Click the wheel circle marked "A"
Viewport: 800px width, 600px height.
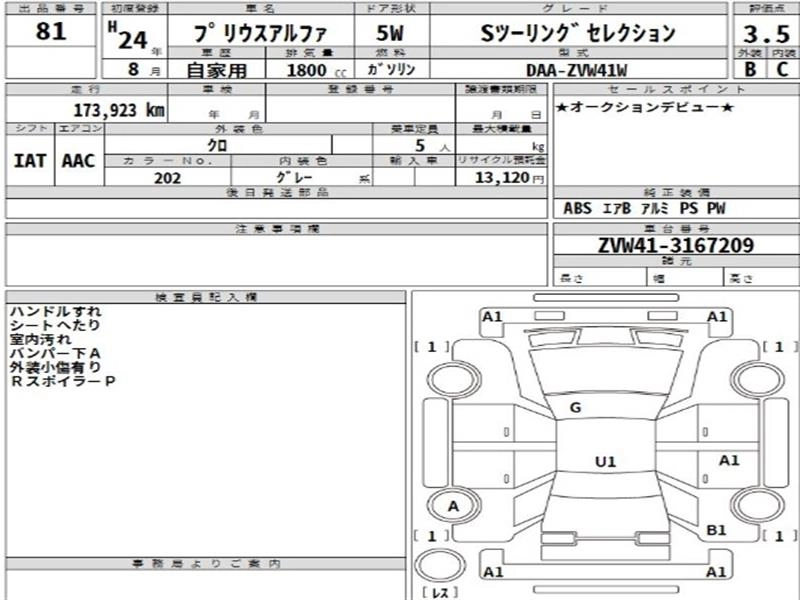click(x=454, y=506)
